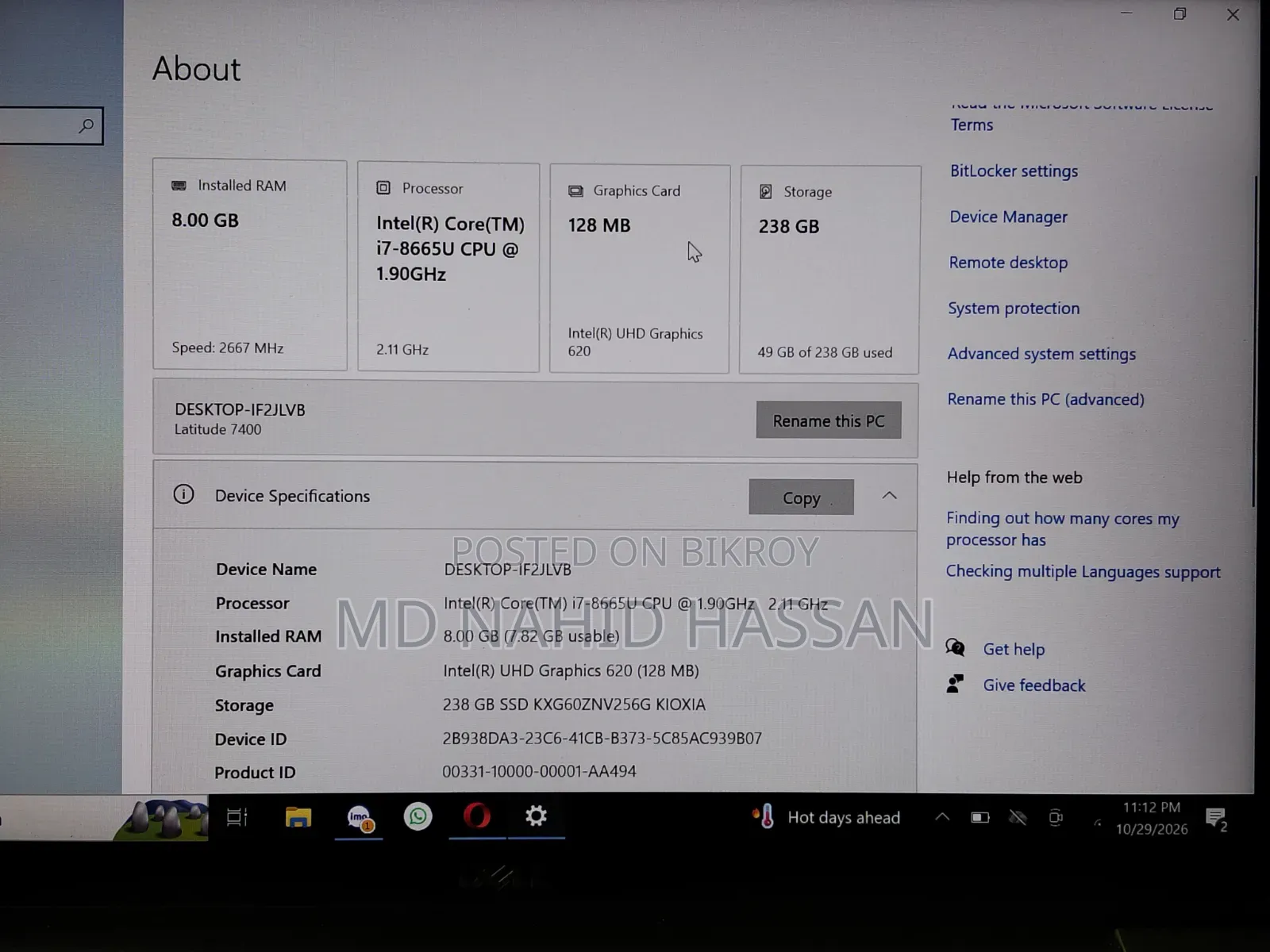Click the Graphics Card icon

pos(575,191)
